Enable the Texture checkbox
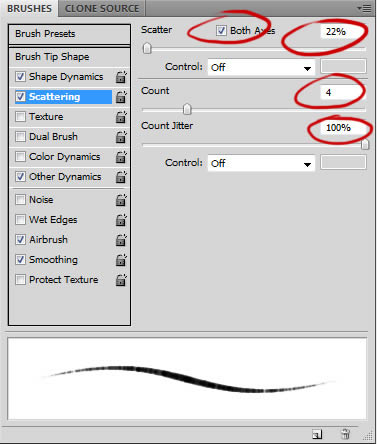Viewport: 377px width, 444px height. click(x=20, y=117)
